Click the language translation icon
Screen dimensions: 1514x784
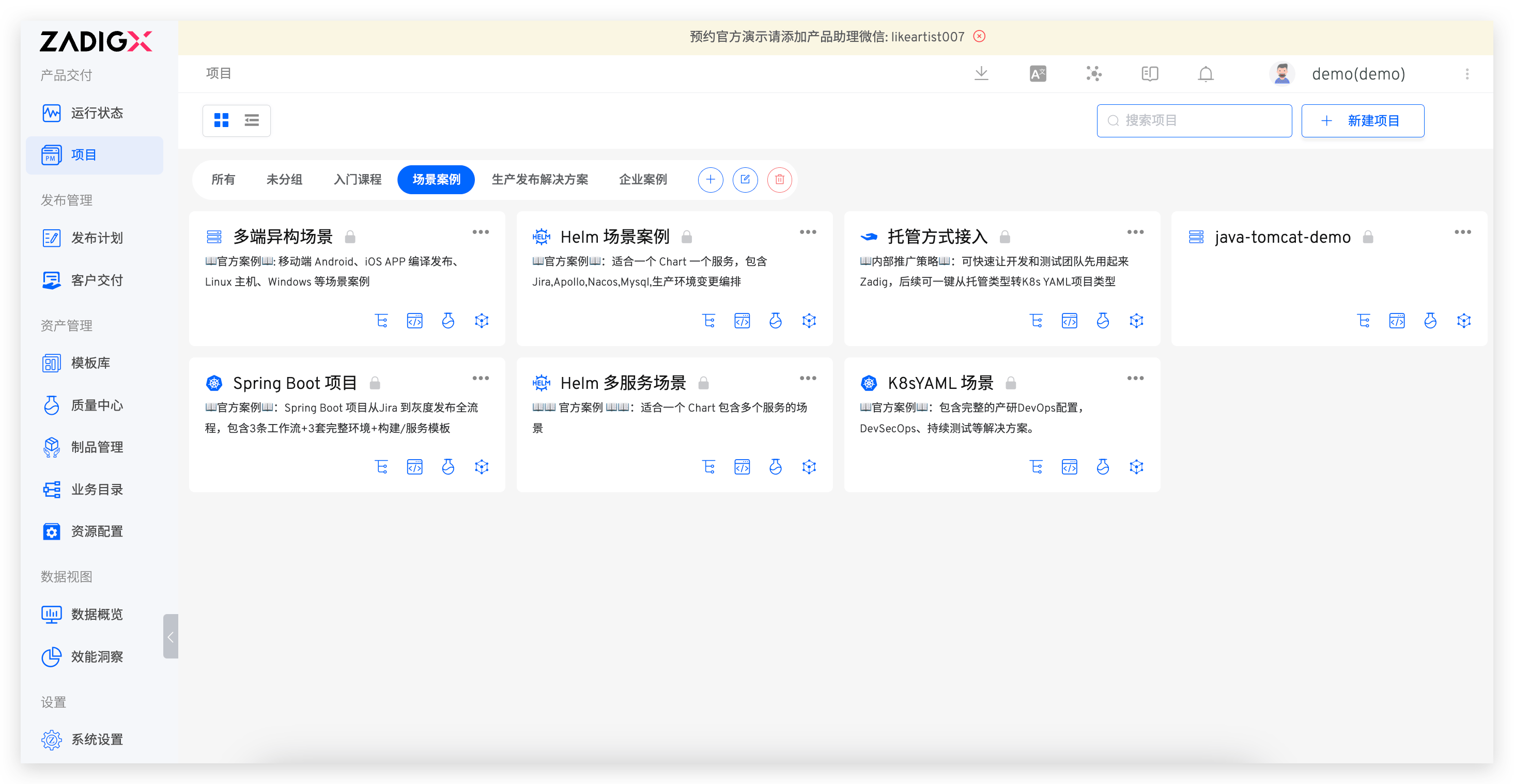[x=1038, y=74]
